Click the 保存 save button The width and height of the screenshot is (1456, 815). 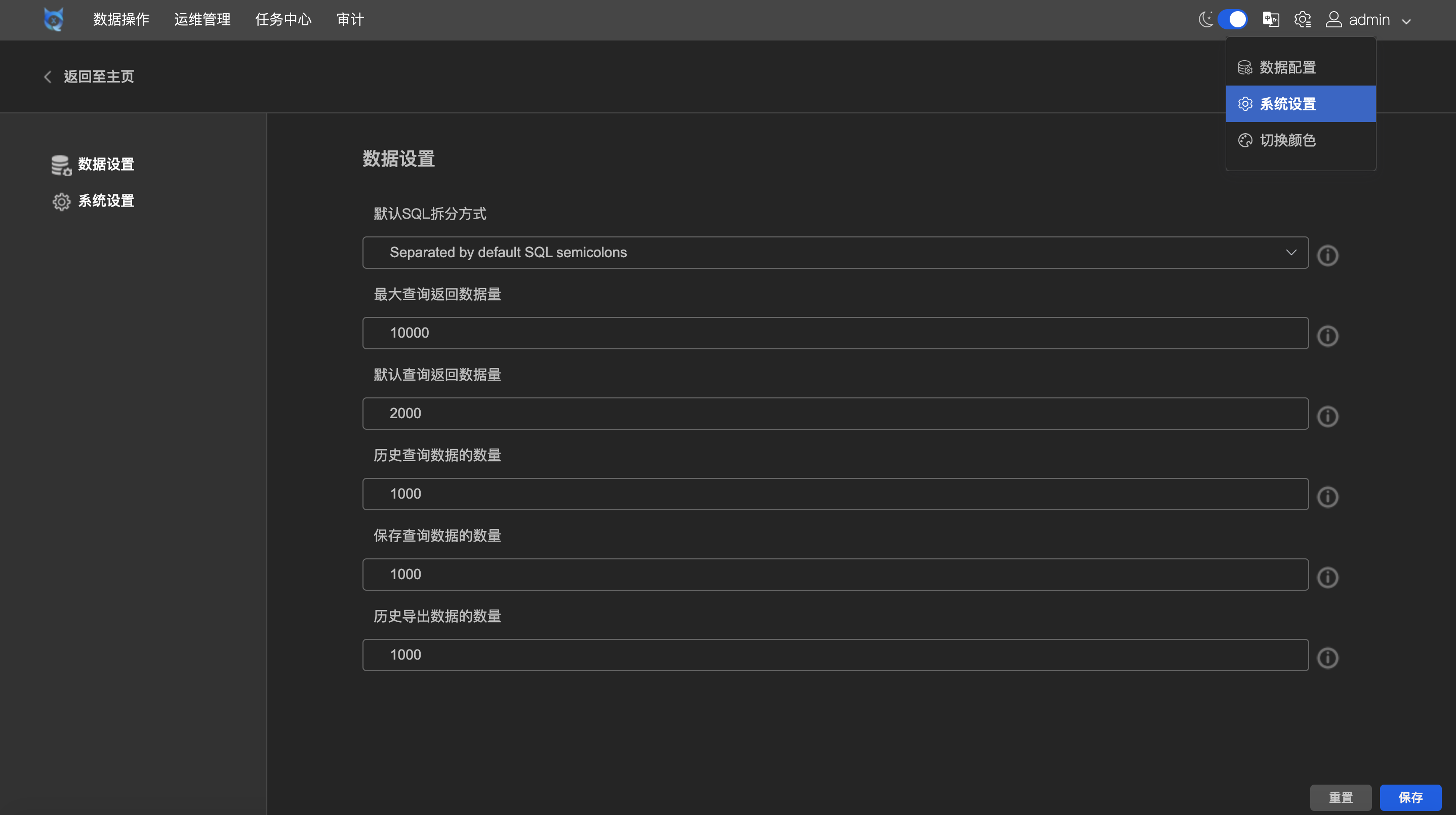(1411, 797)
